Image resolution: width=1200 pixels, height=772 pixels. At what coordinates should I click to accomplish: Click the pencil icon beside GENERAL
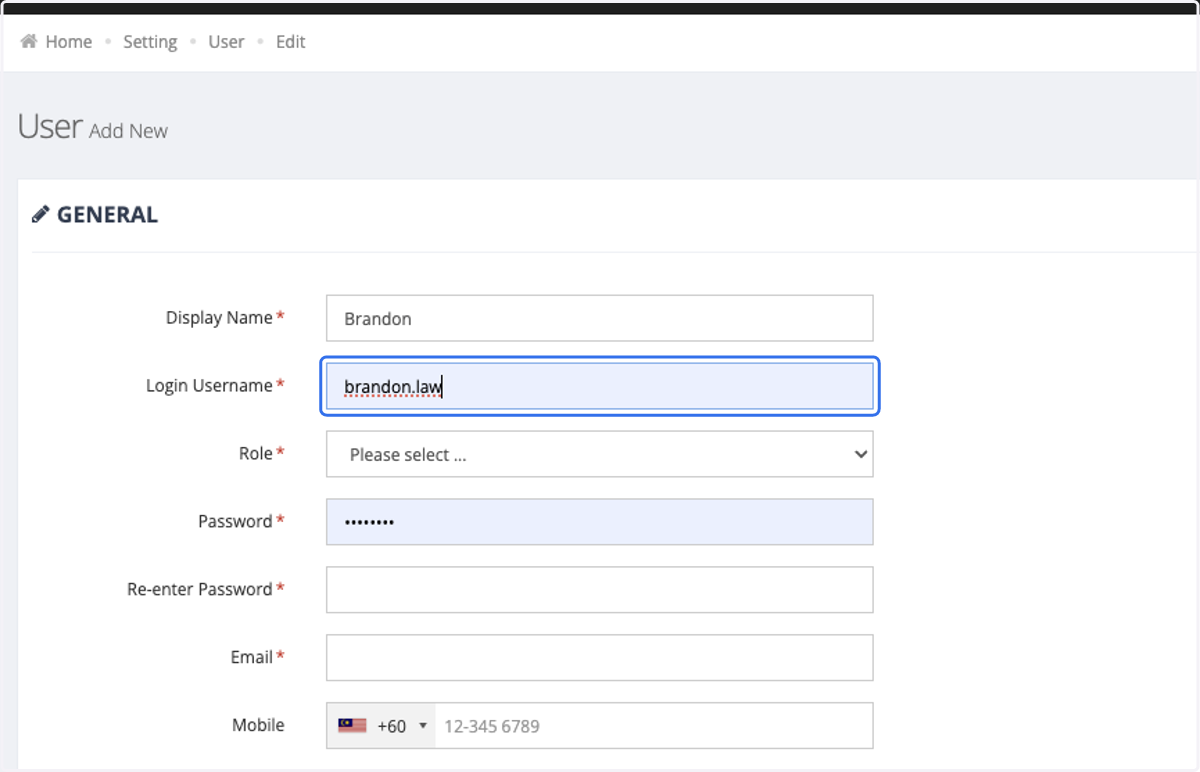(x=40, y=214)
